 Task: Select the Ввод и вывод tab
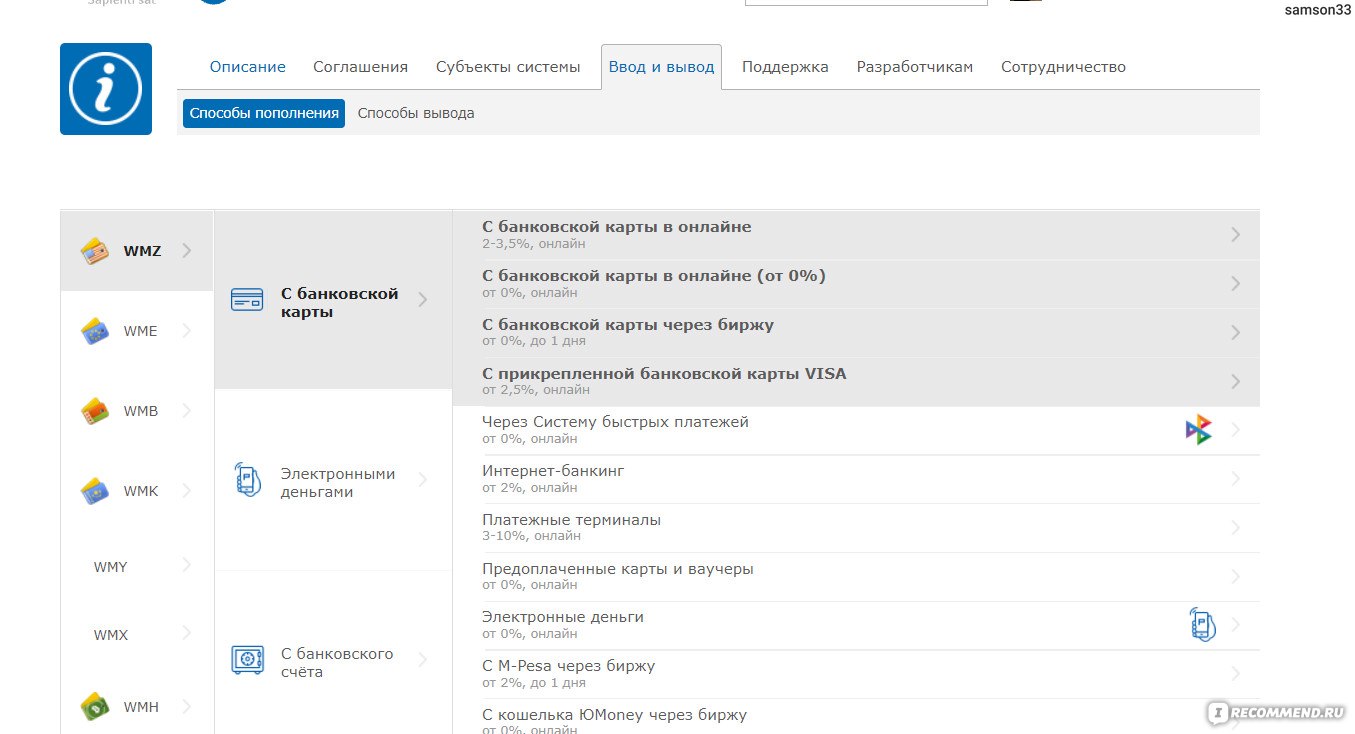tap(661, 67)
